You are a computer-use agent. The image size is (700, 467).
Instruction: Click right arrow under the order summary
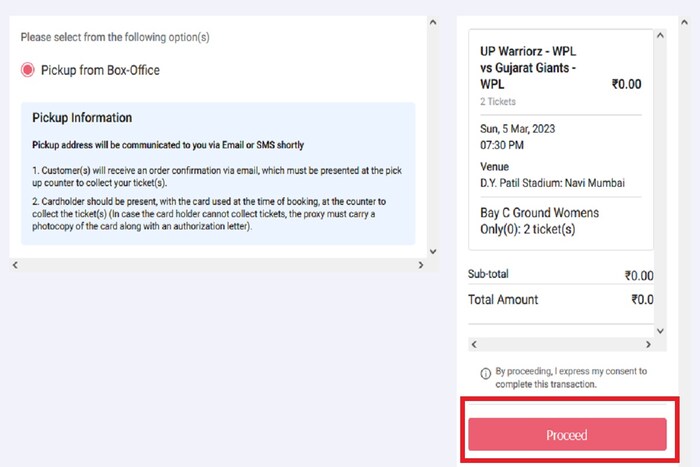pos(648,344)
